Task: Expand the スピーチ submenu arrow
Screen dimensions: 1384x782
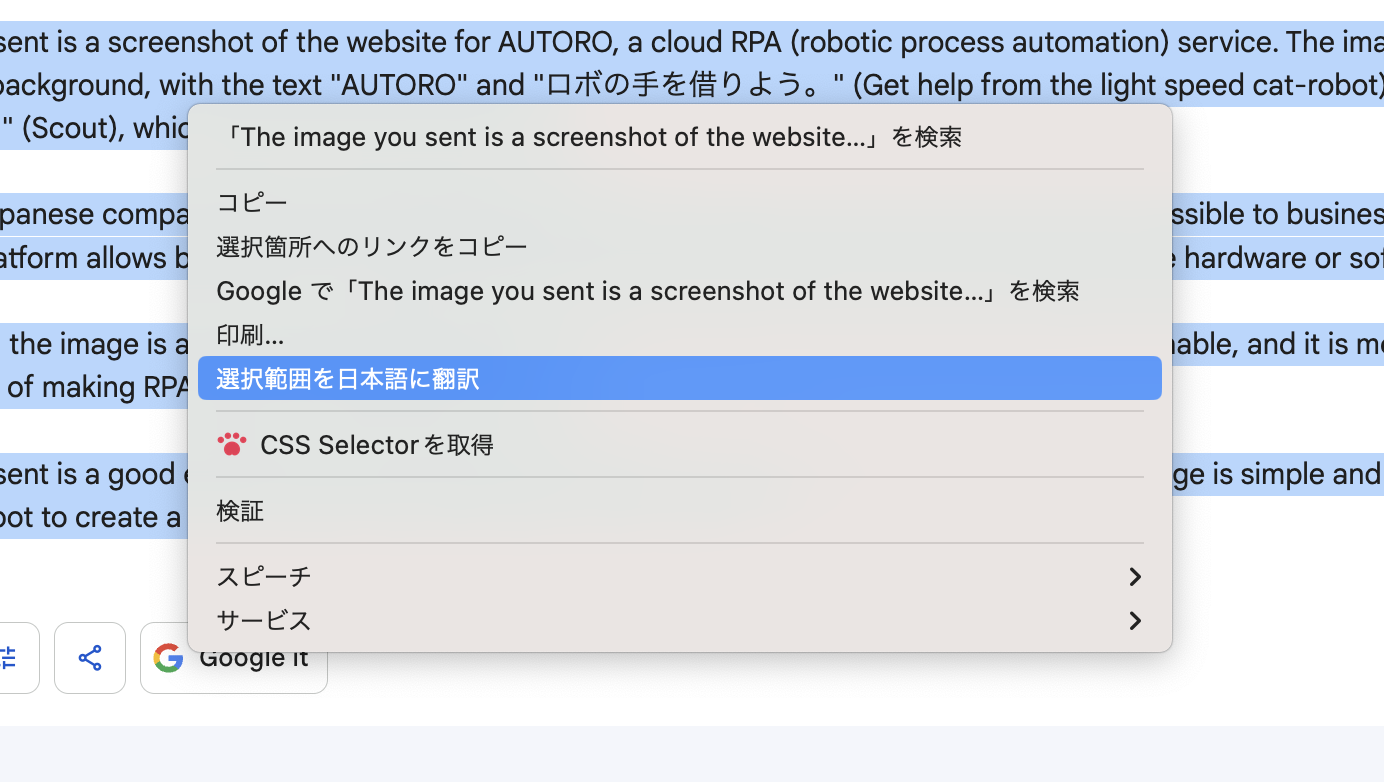Action: (1135, 577)
